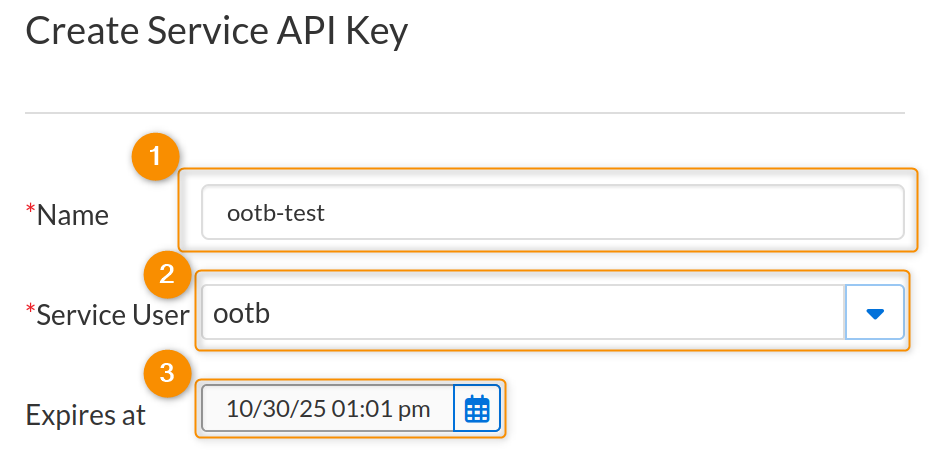Click the orange badge numbered 2
This screenshot has width=929, height=458.
[x=168, y=274]
